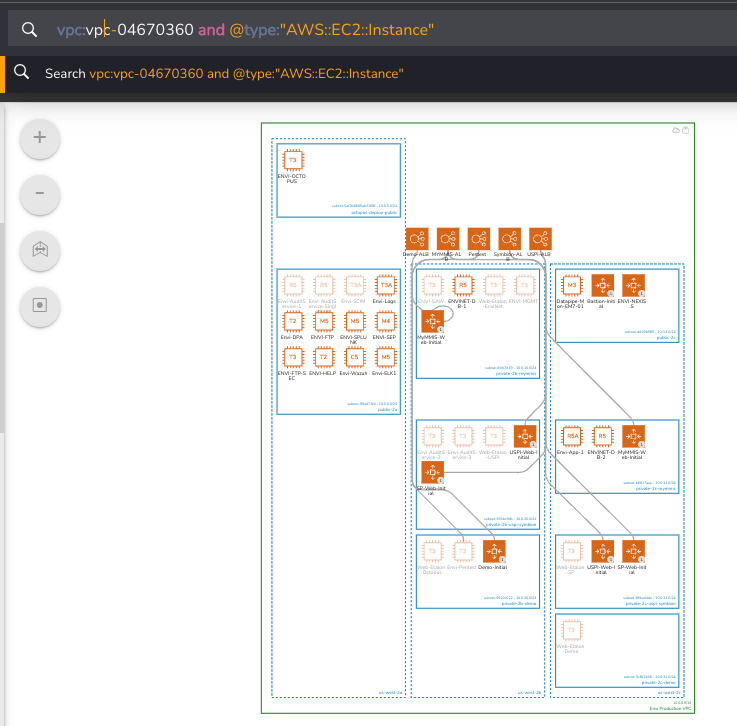Select the MYMMIS-ALB load balancer icon
737x726 pixels.
448,239
